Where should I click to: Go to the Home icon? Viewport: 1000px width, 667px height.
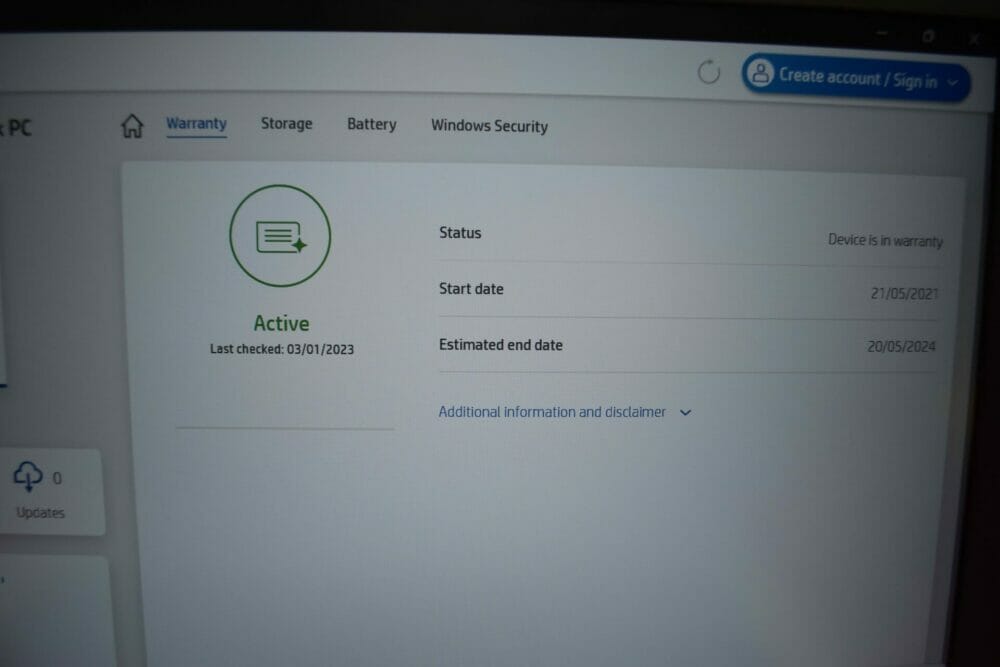pyautogui.click(x=132, y=126)
